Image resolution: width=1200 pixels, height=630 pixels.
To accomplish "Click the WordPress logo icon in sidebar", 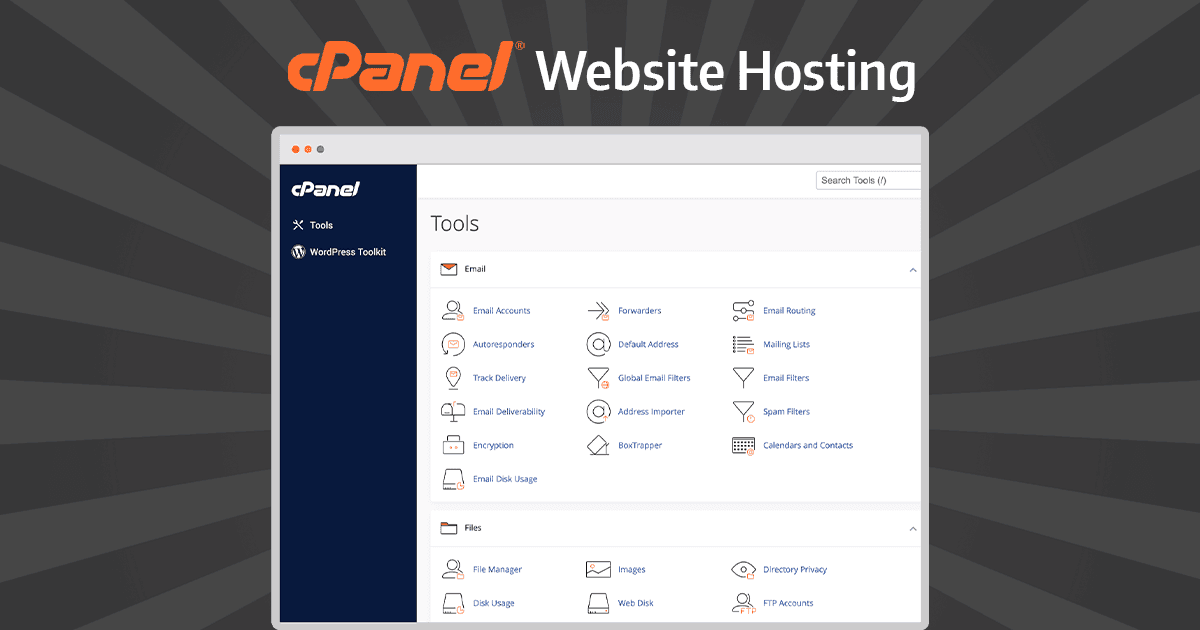I will pyautogui.click(x=298, y=252).
